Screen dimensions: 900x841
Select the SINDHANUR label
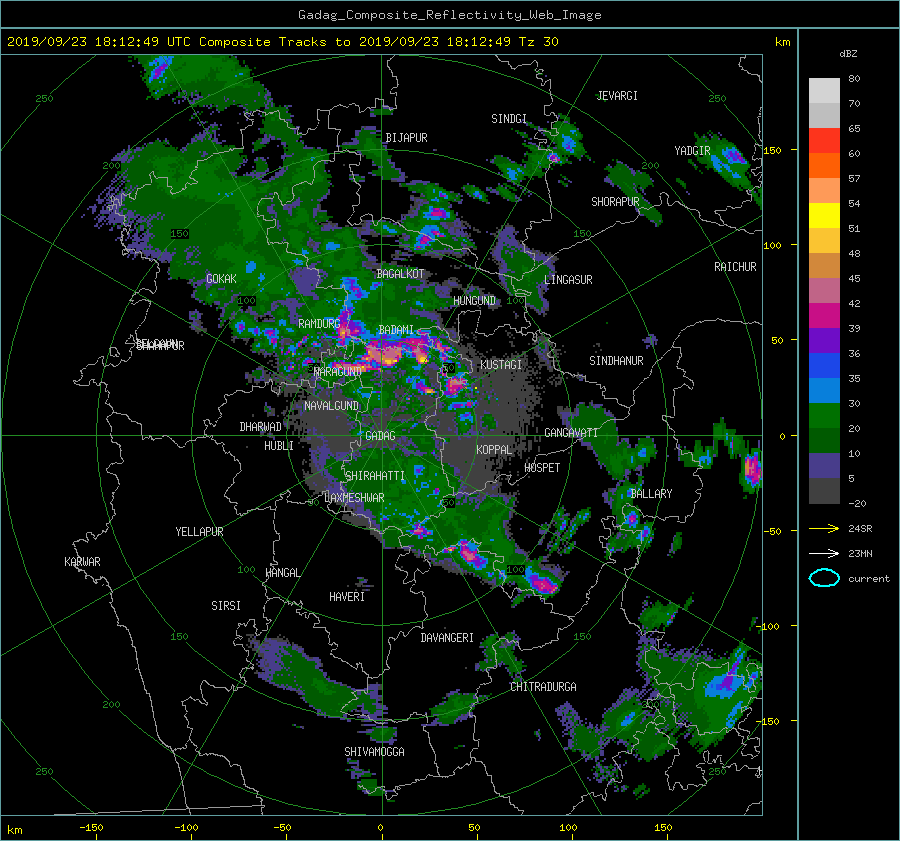pos(616,361)
